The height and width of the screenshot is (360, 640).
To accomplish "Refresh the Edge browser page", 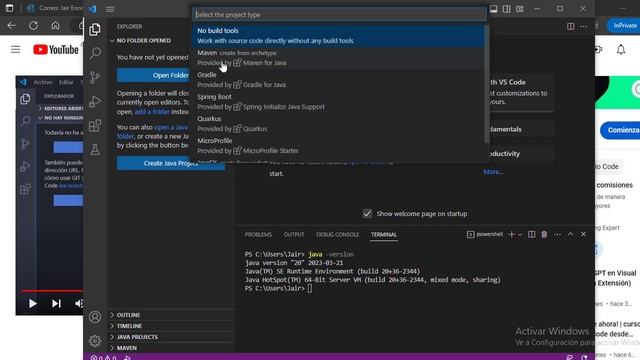I will coord(33,25).
